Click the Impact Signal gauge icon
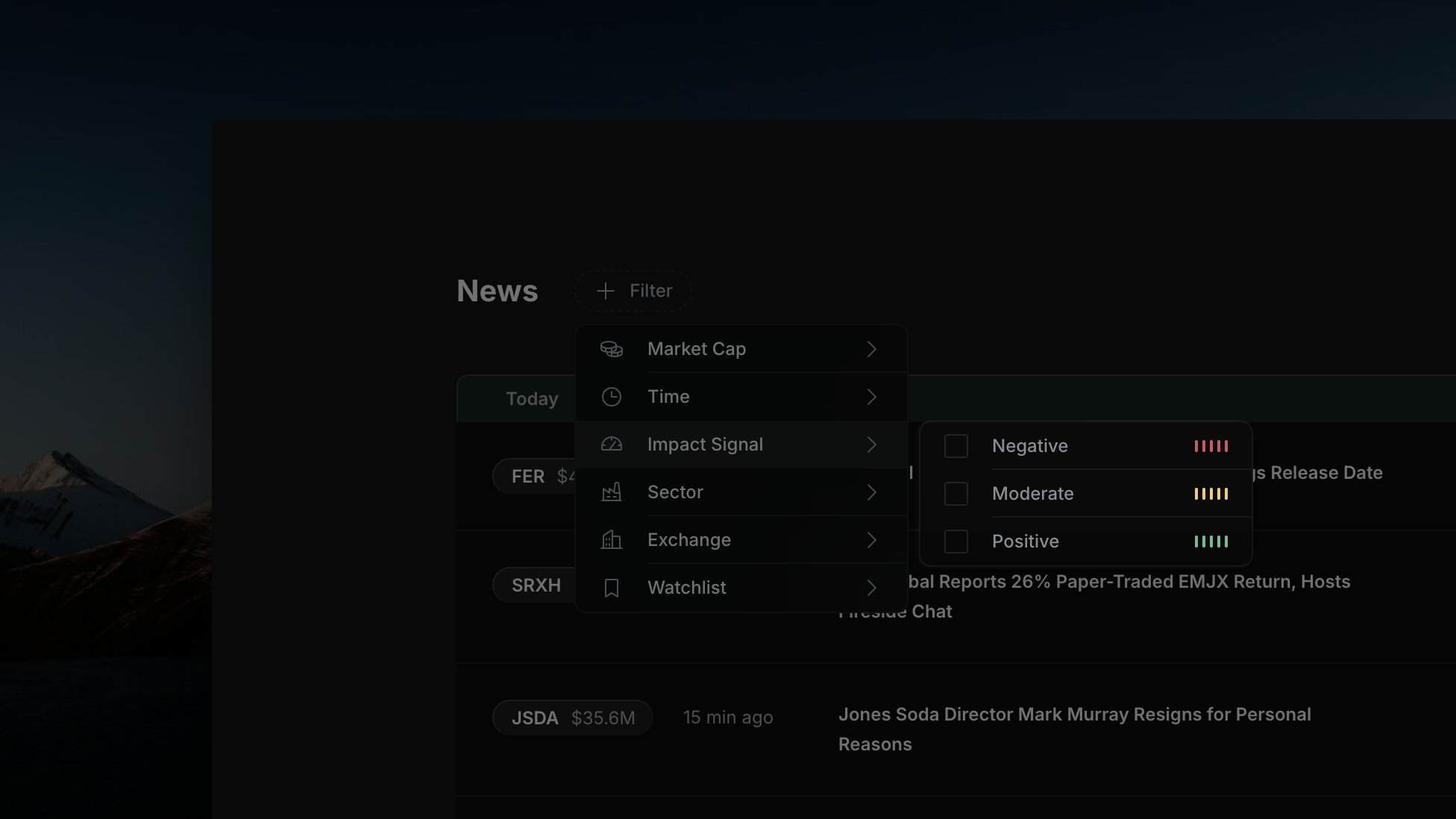This screenshot has width=1456, height=819. point(612,445)
